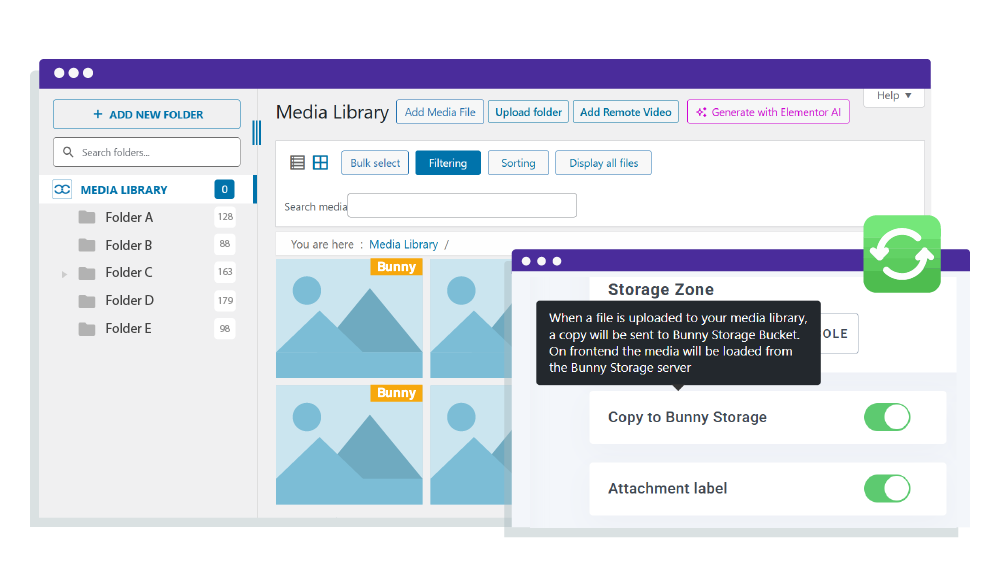This screenshot has width=1000, height=586.
Task: Click the Folder E folder icon
Action: (87, 328)
